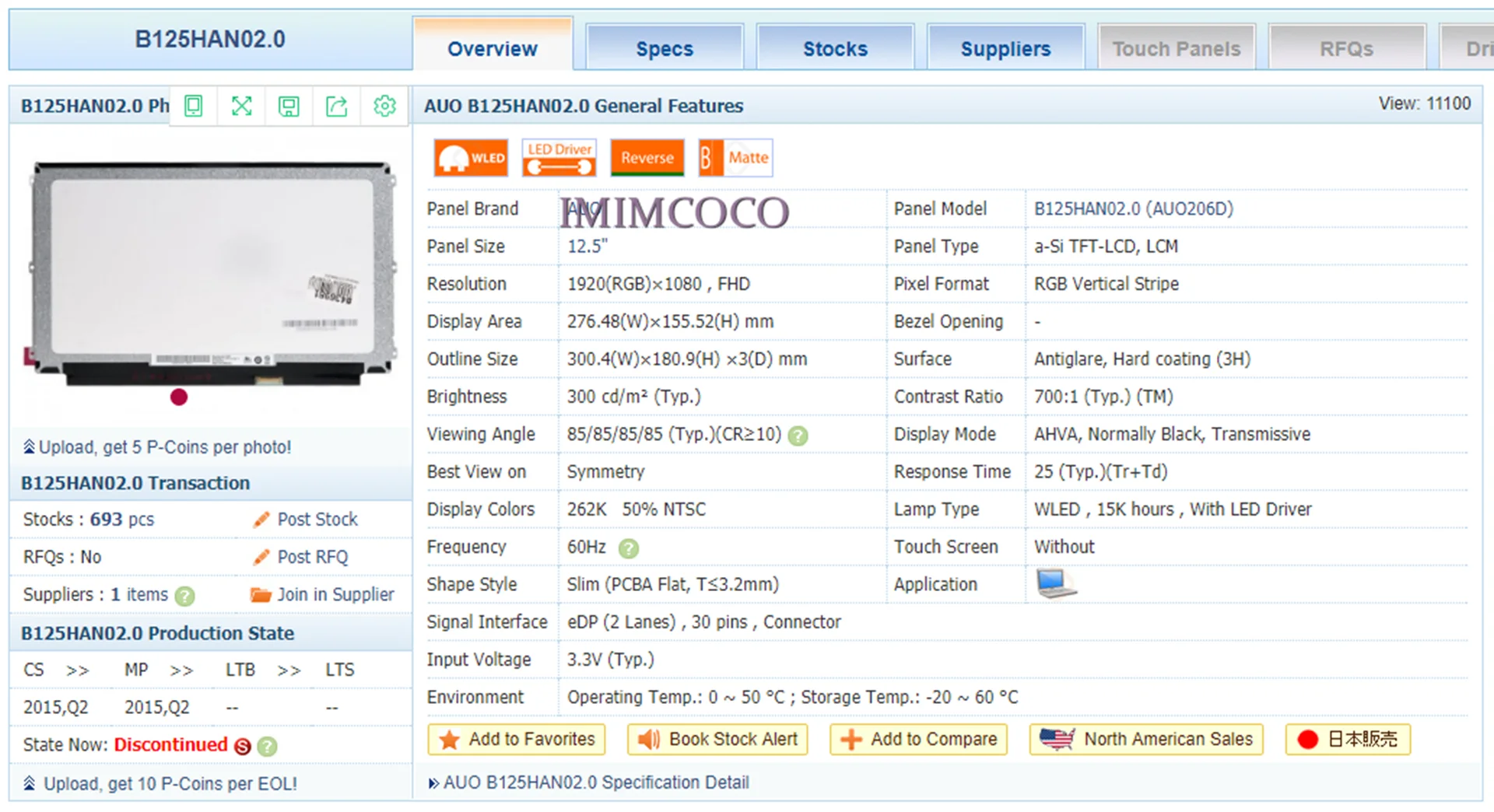Click the share export toolbar icon
The width and height of the screenshot is (1494, 812).
coord(336,106)
